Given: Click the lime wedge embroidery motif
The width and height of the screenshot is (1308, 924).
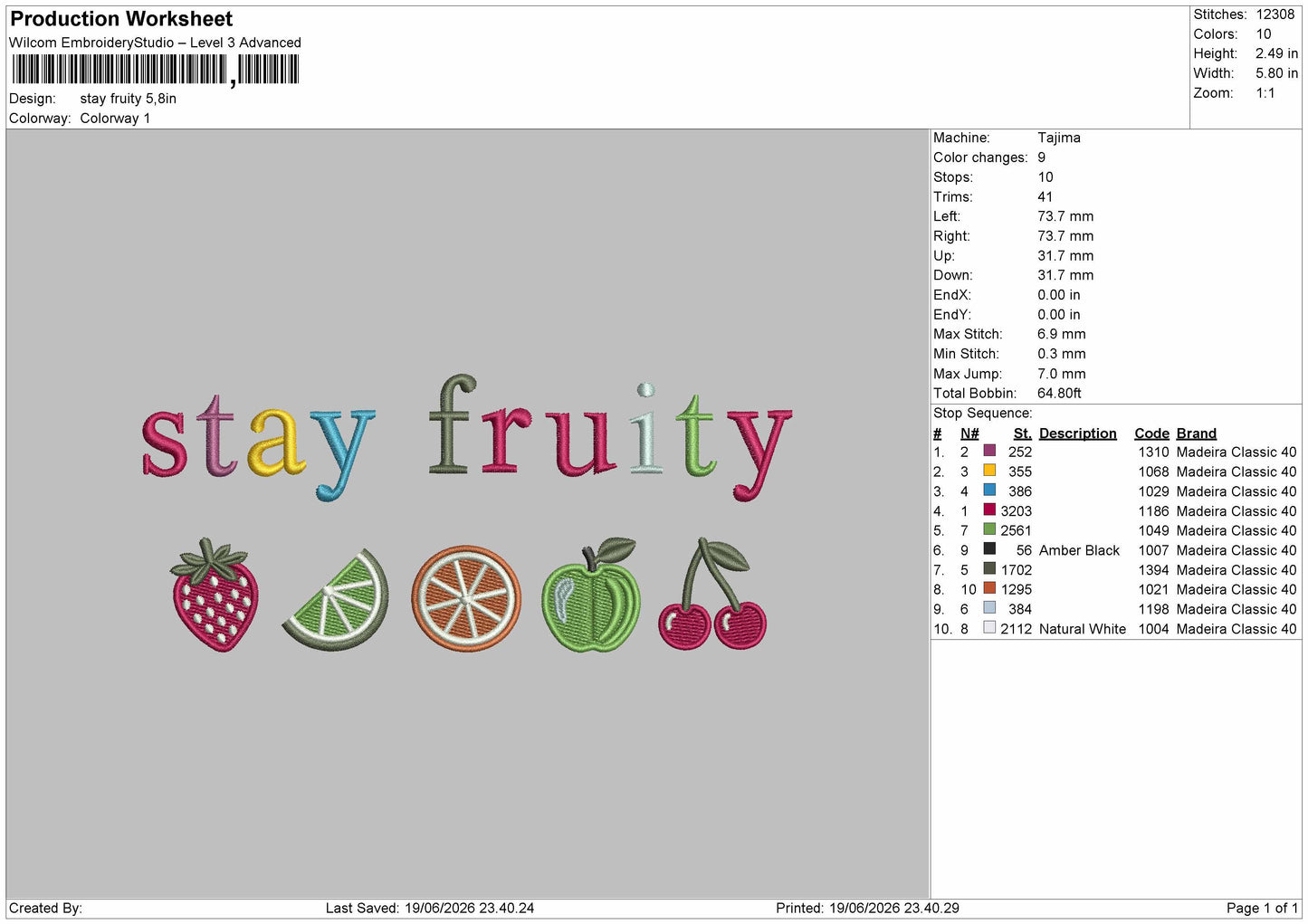Looking at the screenshot, I should 336,599.
